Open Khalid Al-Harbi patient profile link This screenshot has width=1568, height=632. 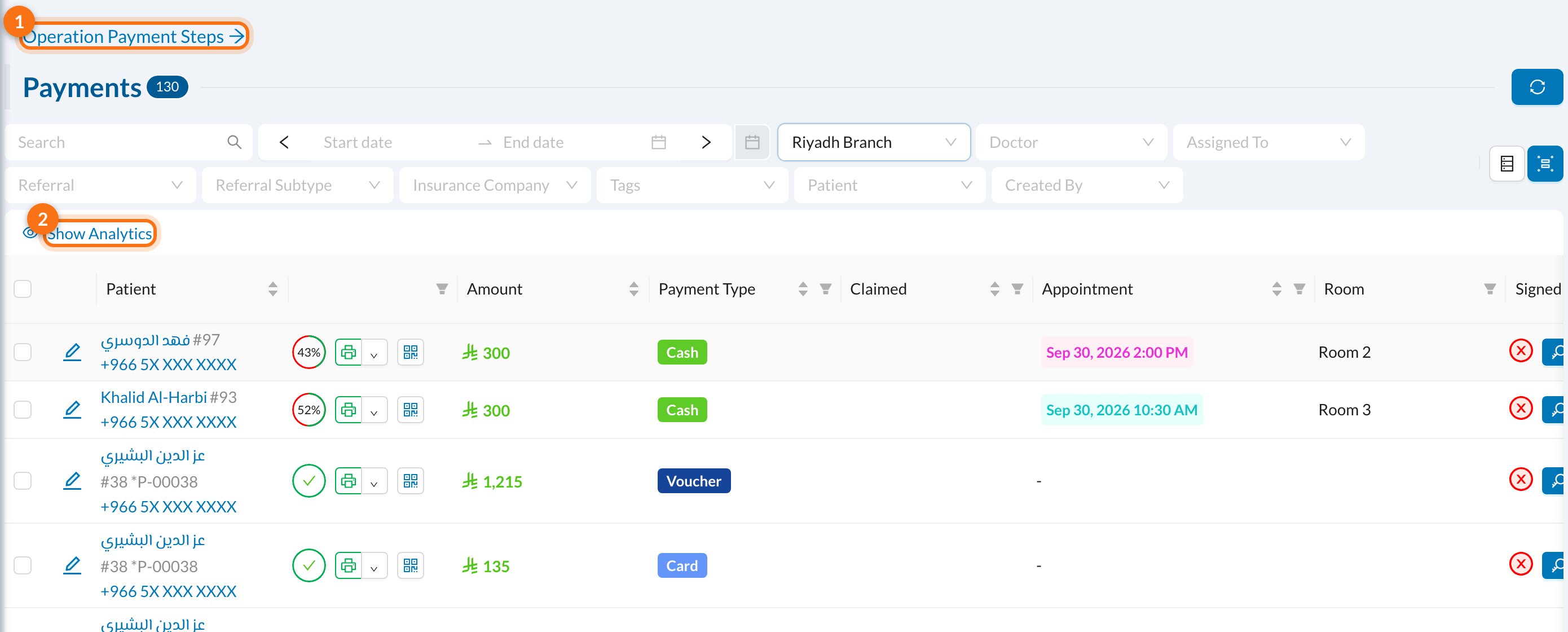153,397
